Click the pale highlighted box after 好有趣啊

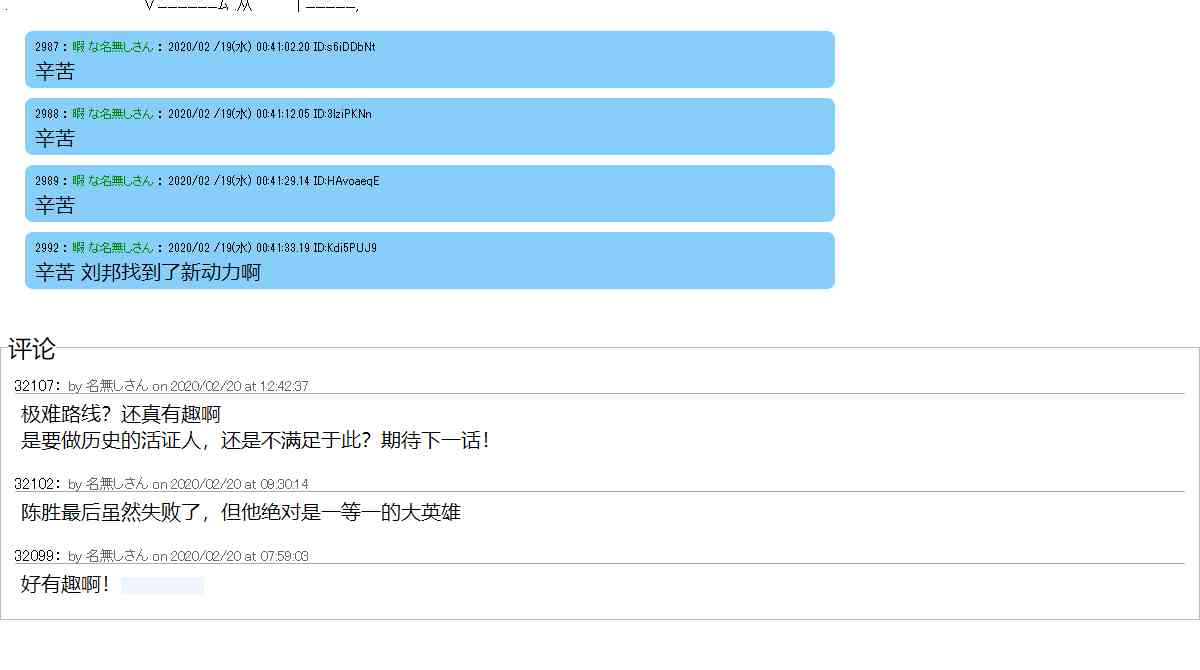(x=162, y=586)
